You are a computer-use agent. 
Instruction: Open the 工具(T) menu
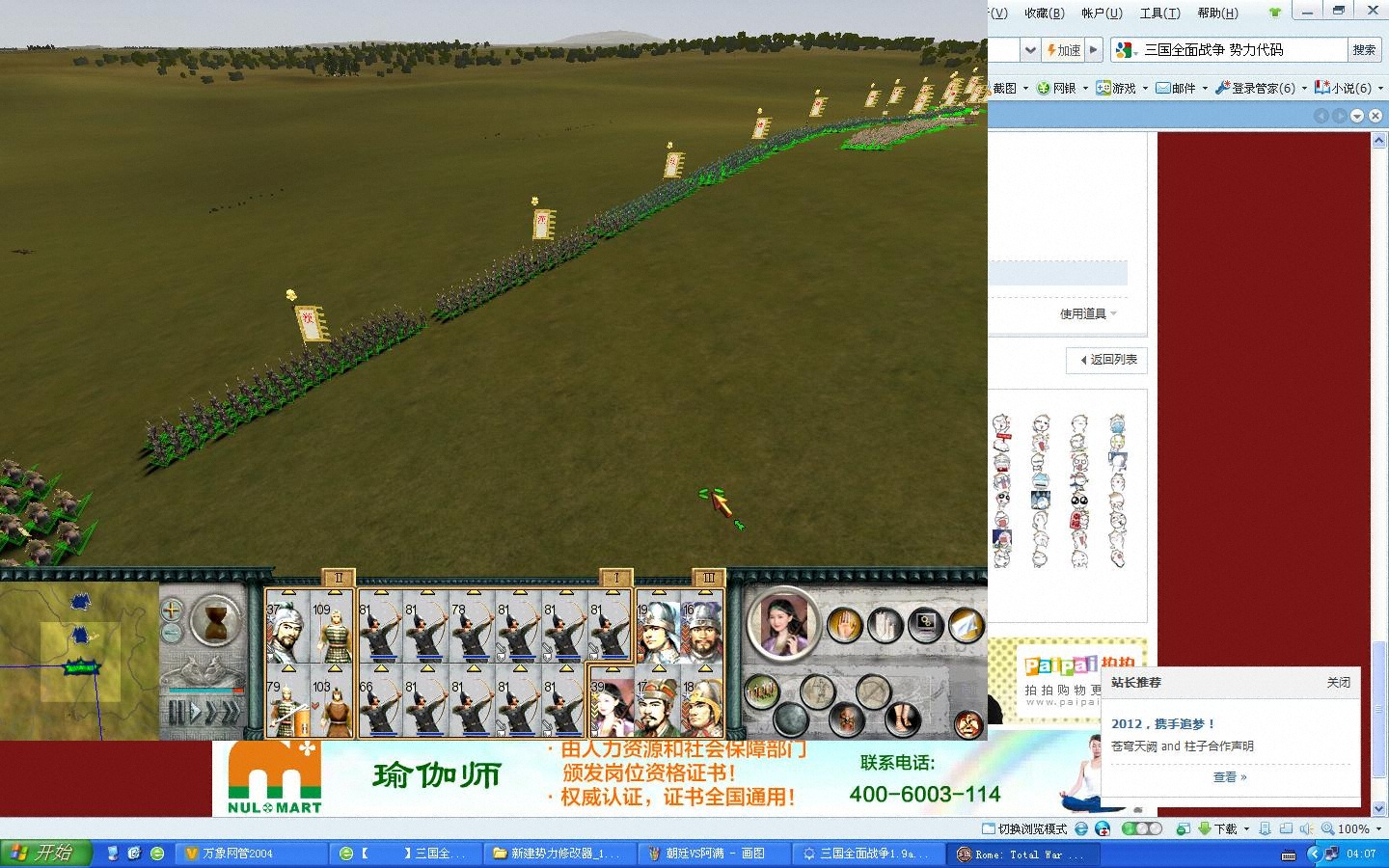click(1159, 13)
